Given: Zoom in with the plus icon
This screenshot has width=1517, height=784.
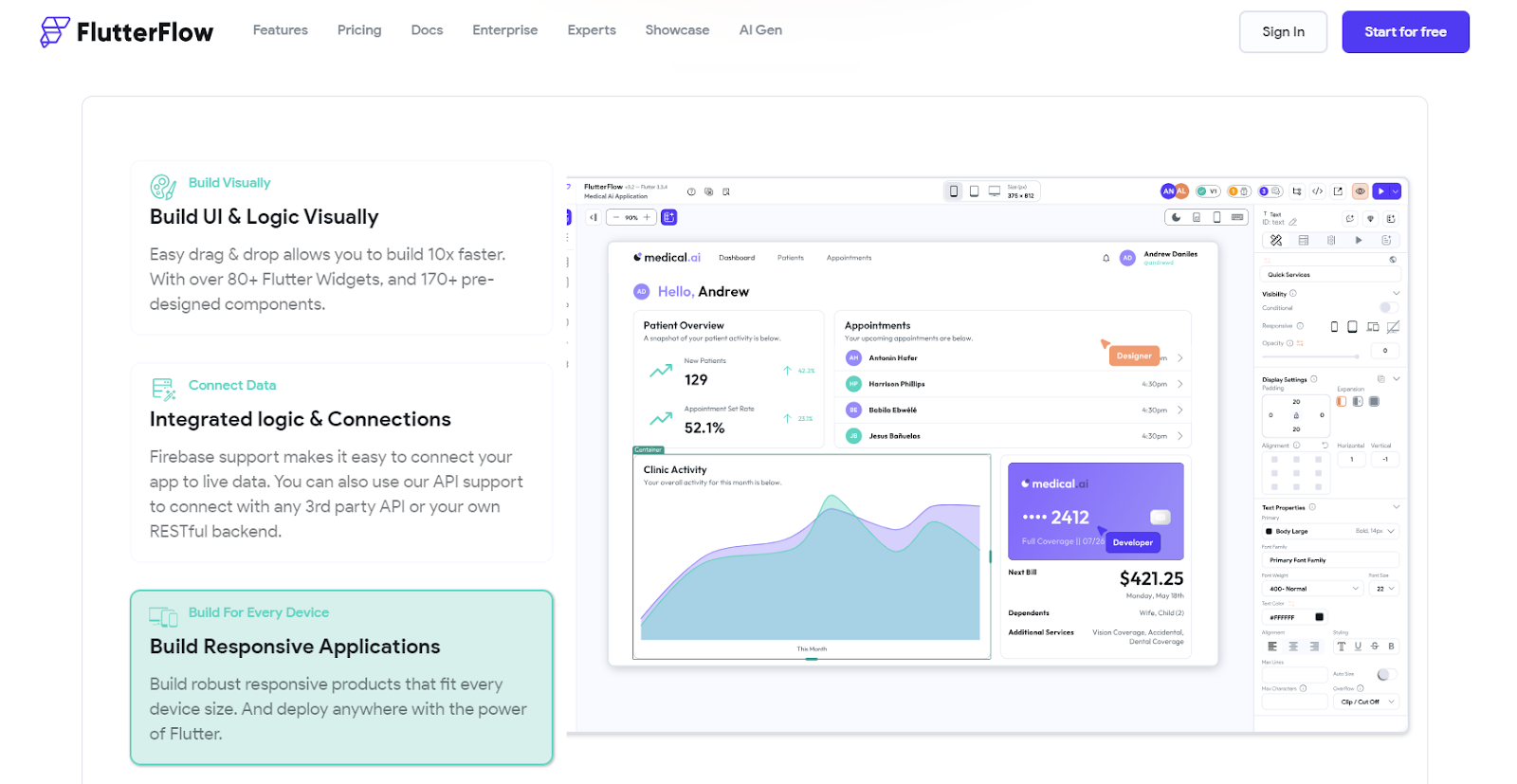Looking at the screenshot, I should [x=648, y=217].
